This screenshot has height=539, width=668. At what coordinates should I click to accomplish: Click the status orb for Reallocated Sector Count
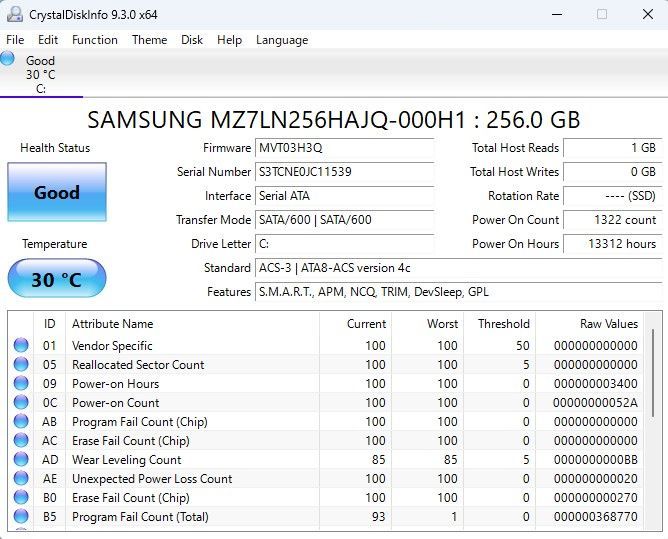21,364
